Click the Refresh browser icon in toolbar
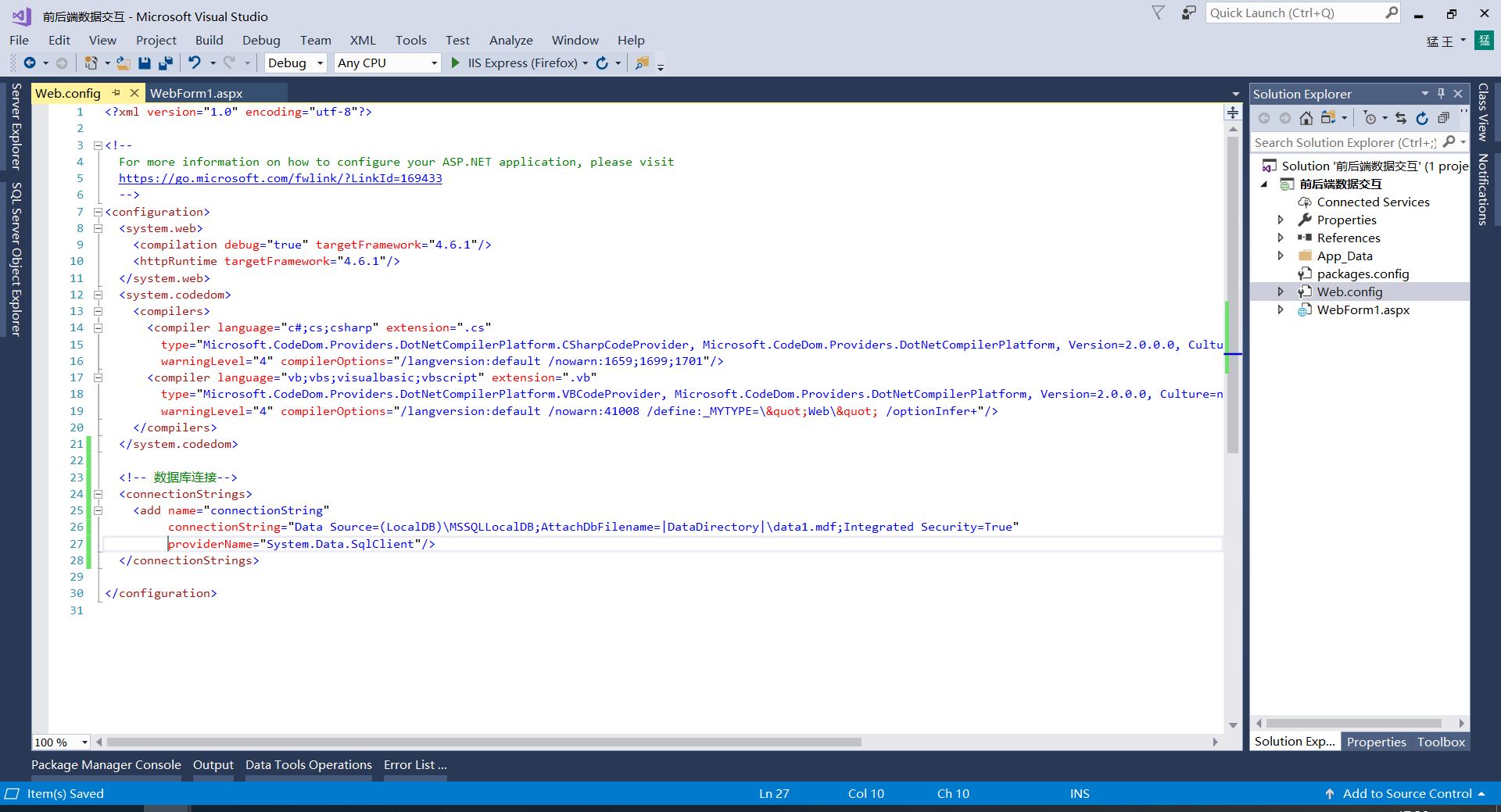Screen dimensions: 1501x812 tap(602, 63)
